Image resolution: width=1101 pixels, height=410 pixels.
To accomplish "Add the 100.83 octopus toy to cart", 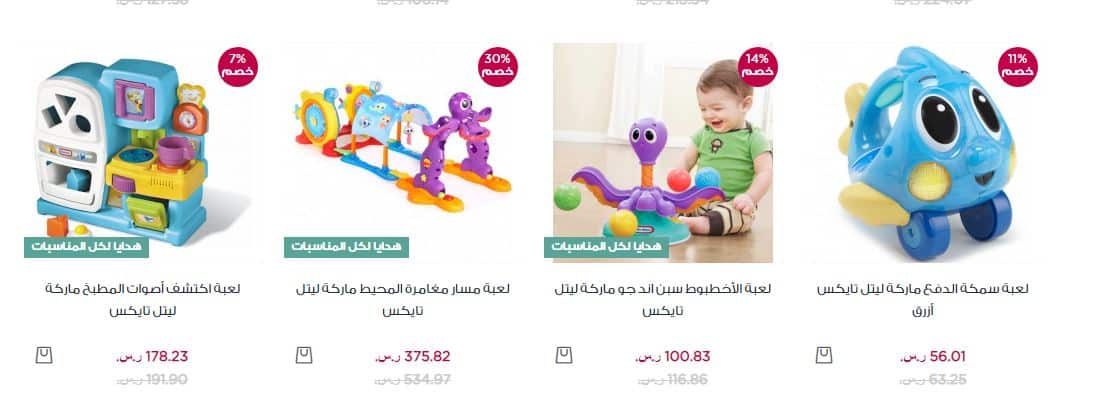I will tap(564, 355).
